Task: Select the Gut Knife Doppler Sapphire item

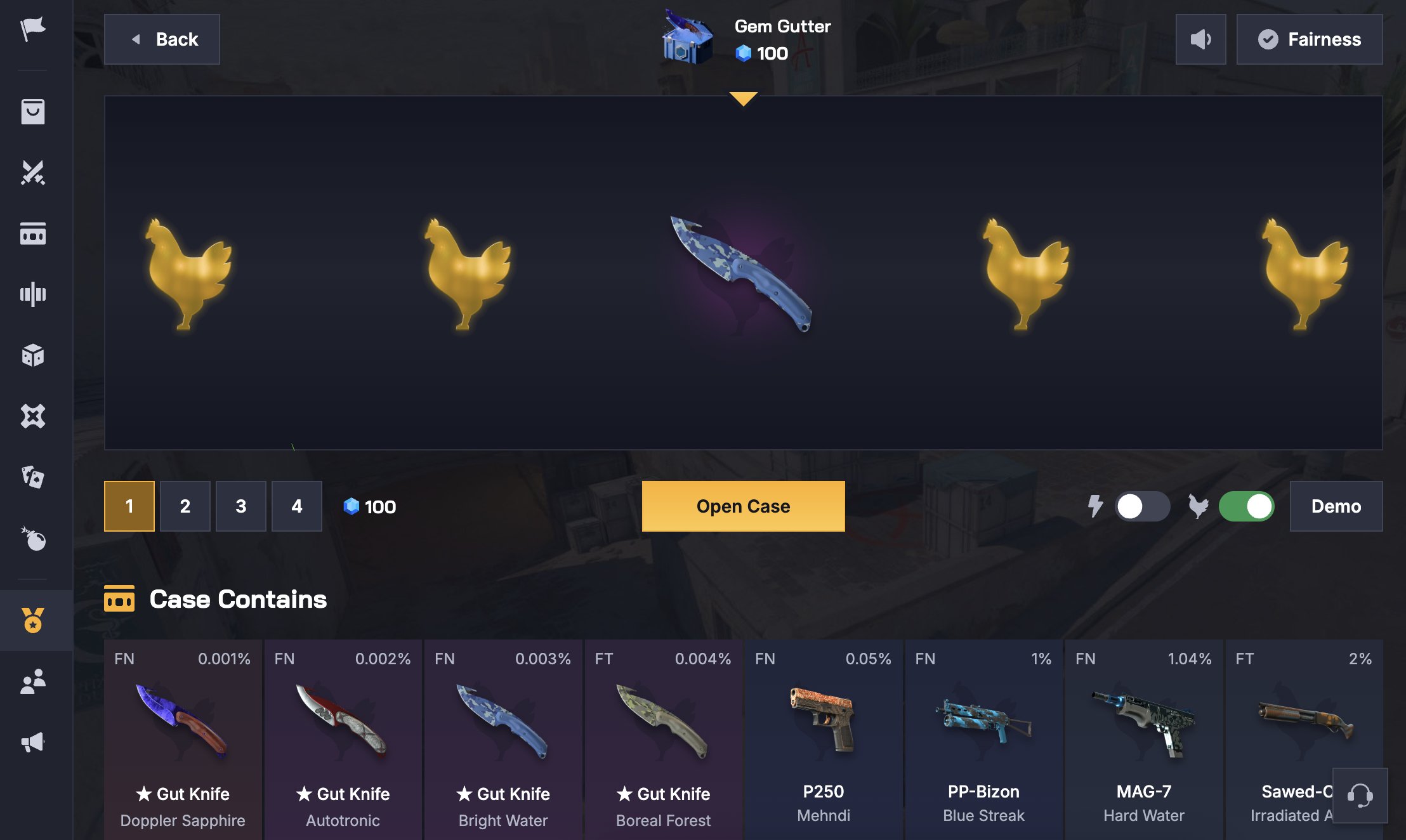Action: tap(183, 740)
